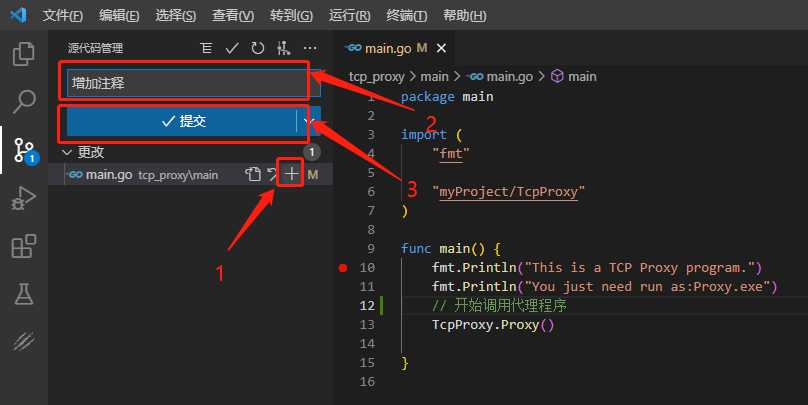Open the Testing flask view
Viewport: 808px width, 405px height.
coord(24,294)
